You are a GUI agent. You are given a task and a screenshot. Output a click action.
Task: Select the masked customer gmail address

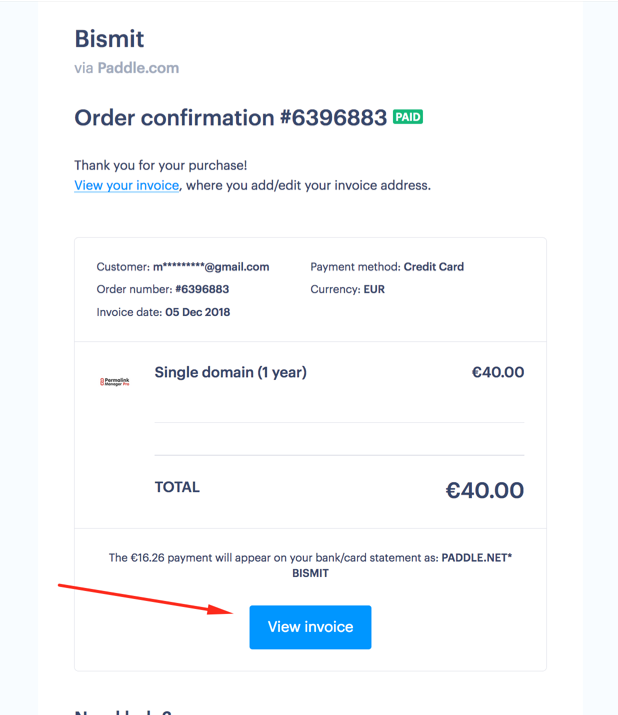(x=211, y=267)
